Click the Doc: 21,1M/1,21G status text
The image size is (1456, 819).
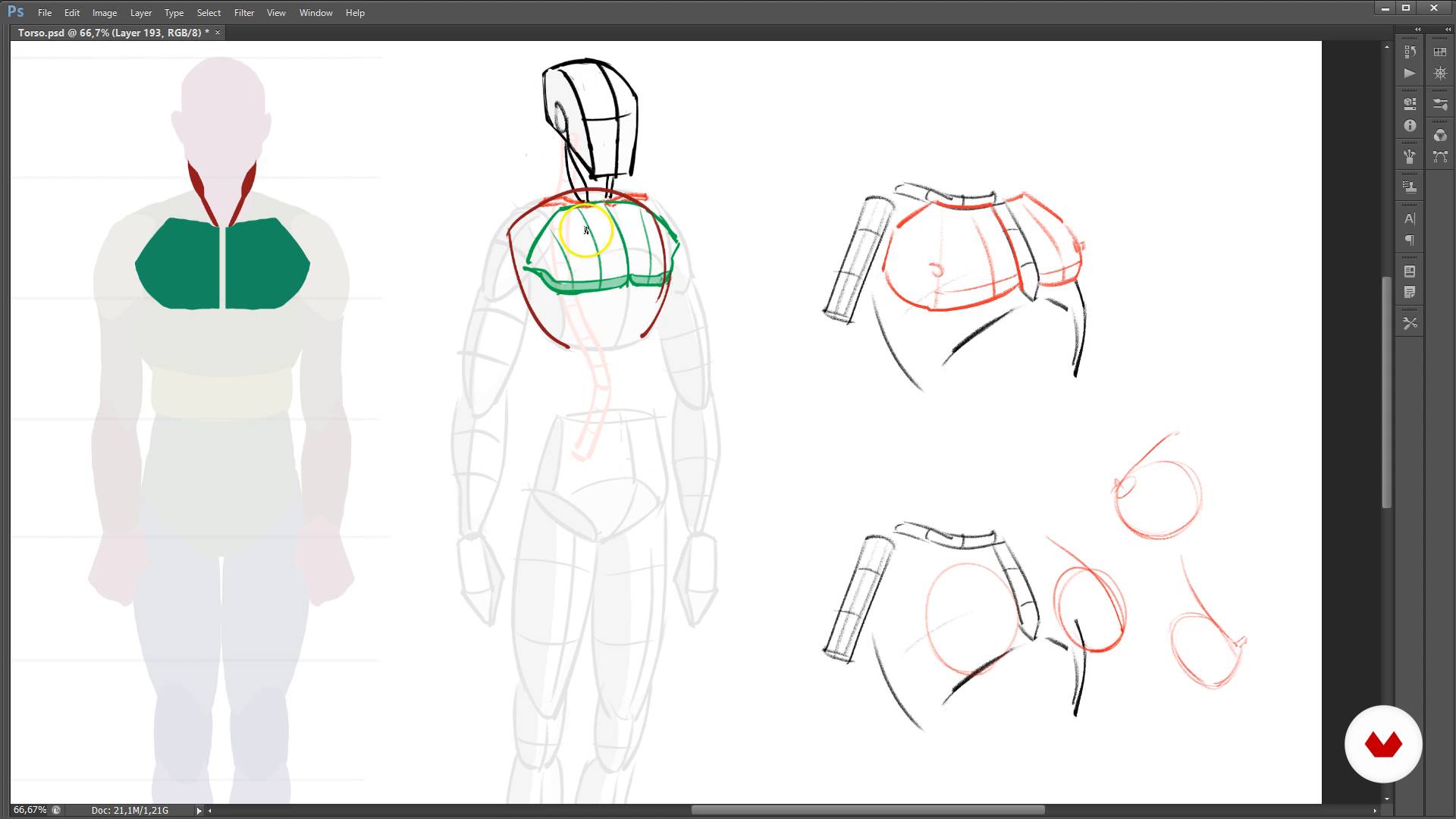(130, 811)
